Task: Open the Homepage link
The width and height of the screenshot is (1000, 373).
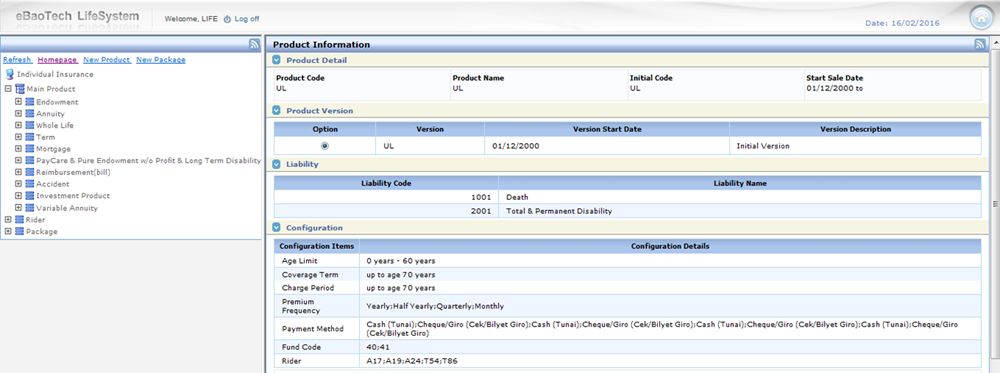Action: 57,60
